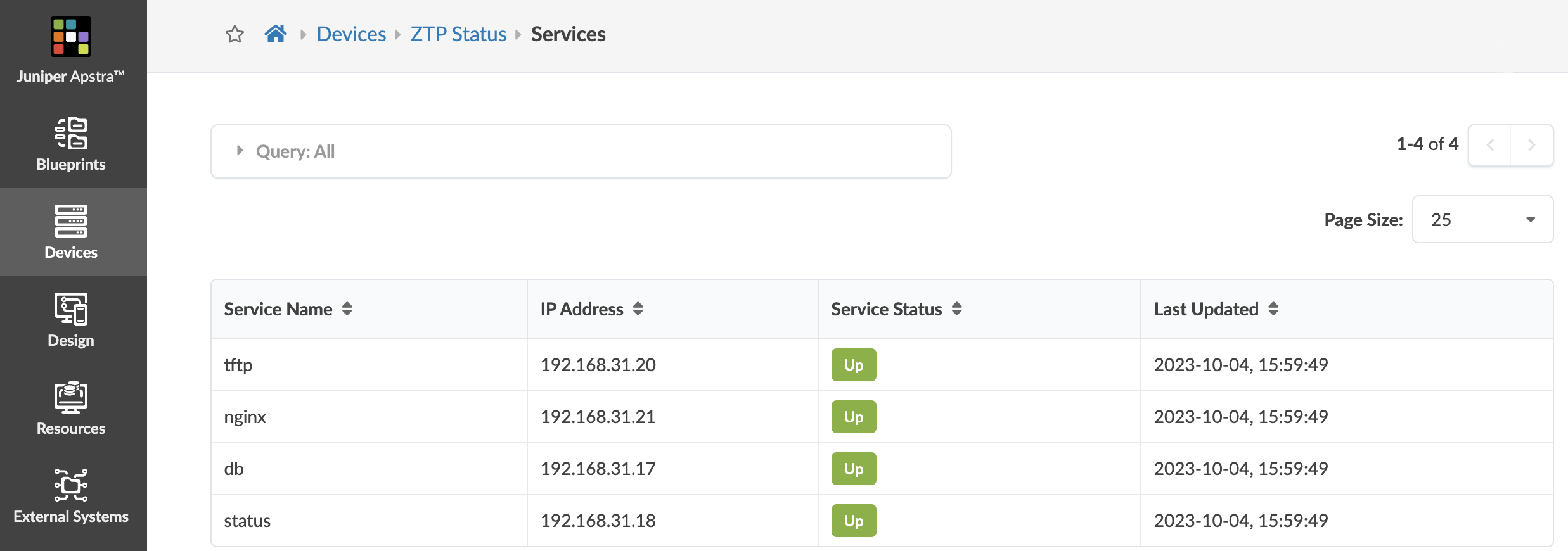Open the Devices section in the sidebar
The width and height of the screenshot is (1568, 551).
click(x=71, y=232)
